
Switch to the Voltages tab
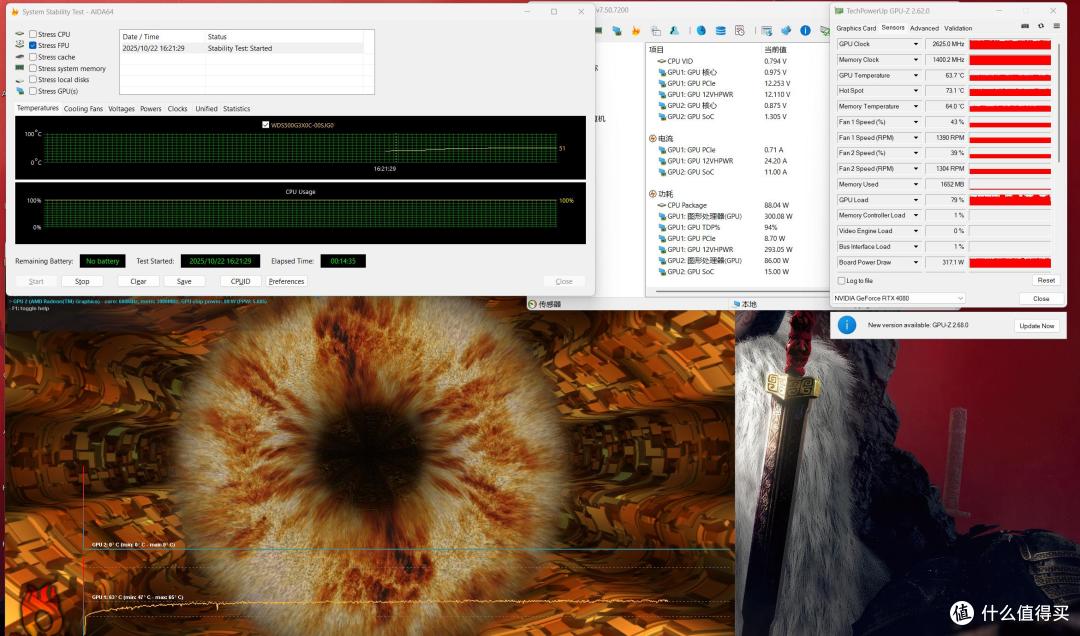click(121, 109)
